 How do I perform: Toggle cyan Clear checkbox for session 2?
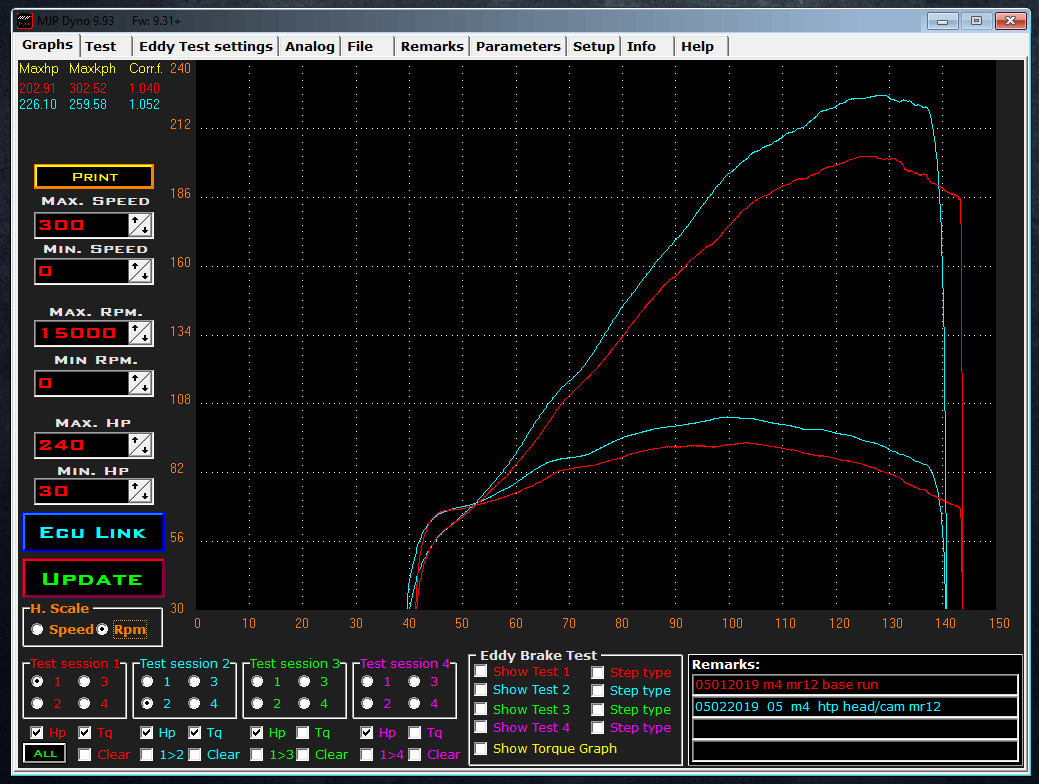click(194, 754)
